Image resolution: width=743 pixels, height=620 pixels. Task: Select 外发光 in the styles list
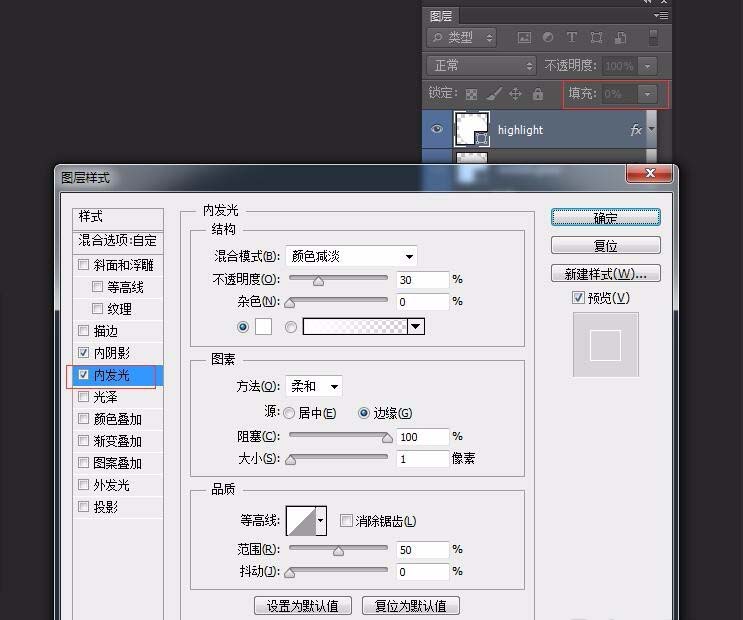[x=111, y=485]
